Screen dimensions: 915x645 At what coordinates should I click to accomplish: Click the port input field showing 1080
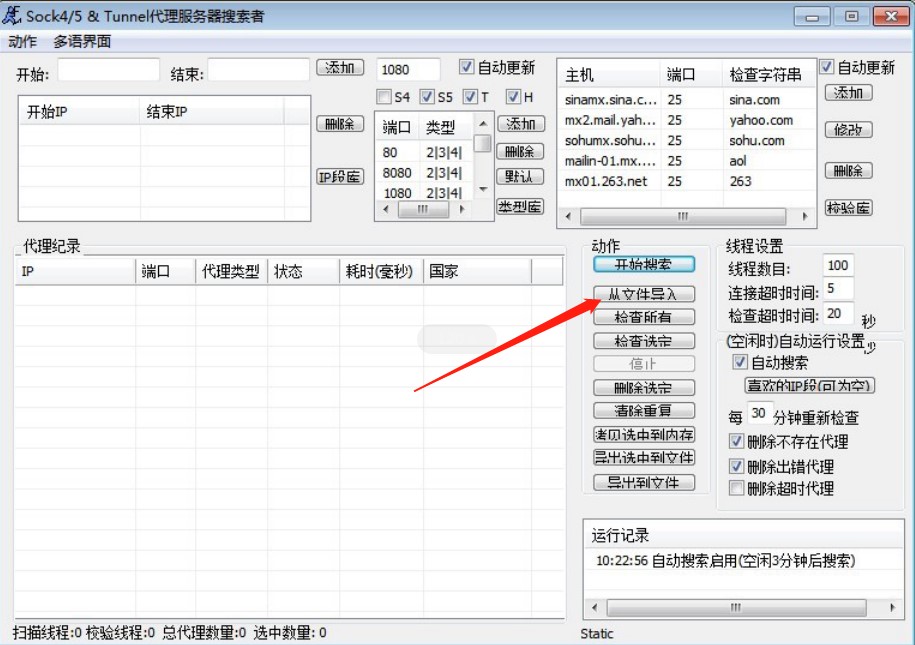pyautogui.click(x=408, y=70)
